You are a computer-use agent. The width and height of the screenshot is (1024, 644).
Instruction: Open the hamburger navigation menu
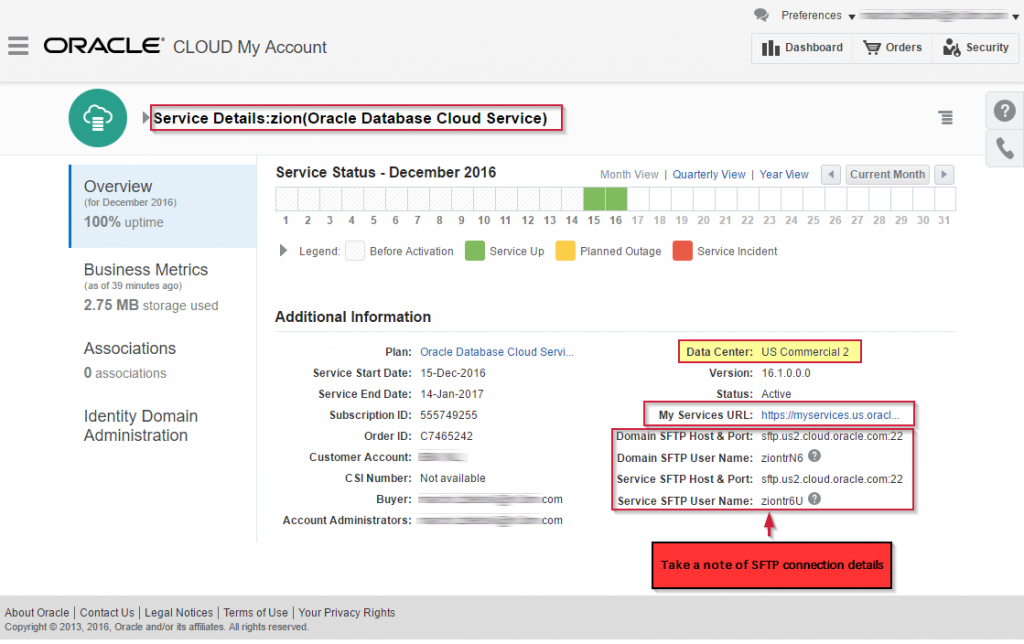(19, 47)
